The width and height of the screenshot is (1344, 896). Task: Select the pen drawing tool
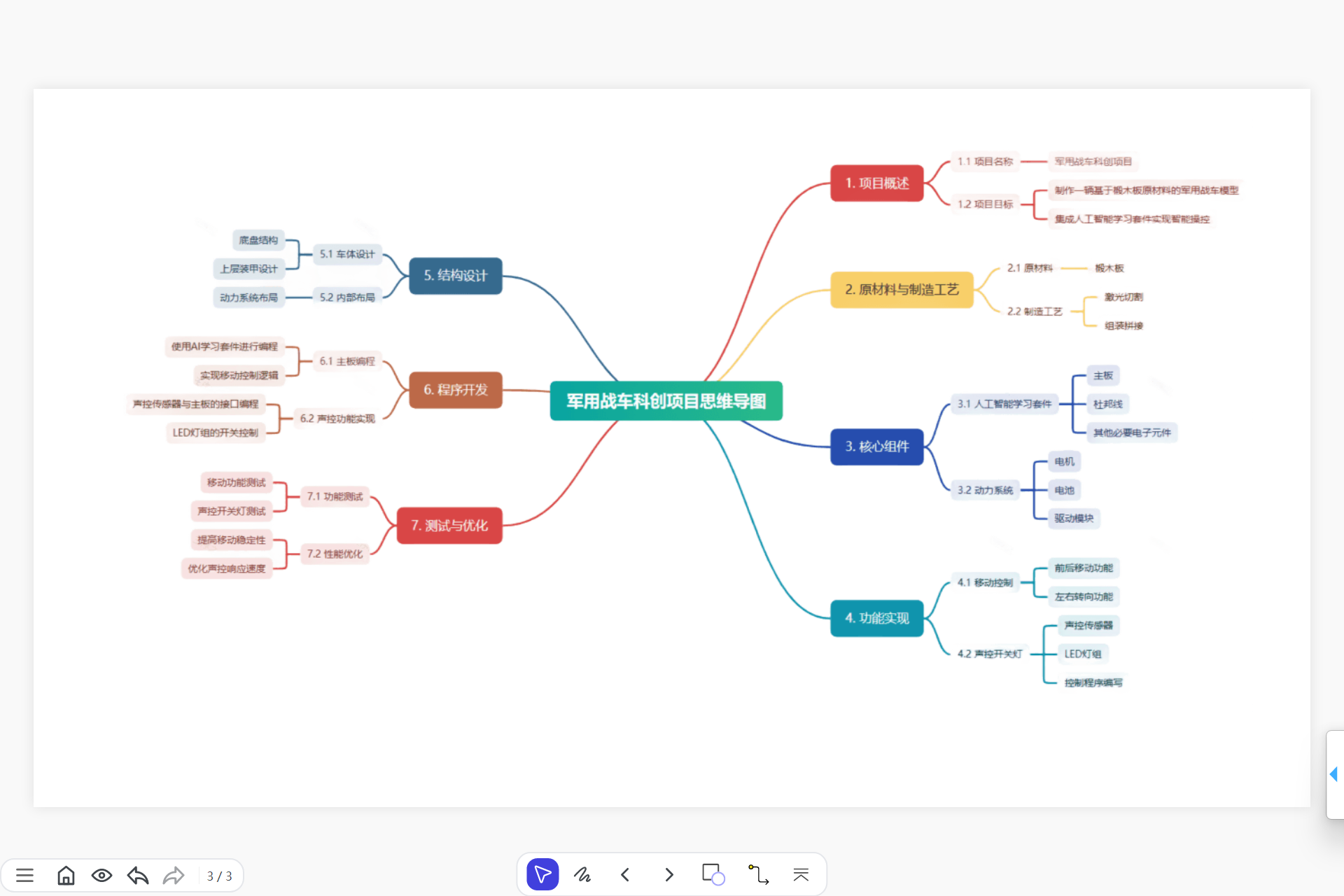582,874
